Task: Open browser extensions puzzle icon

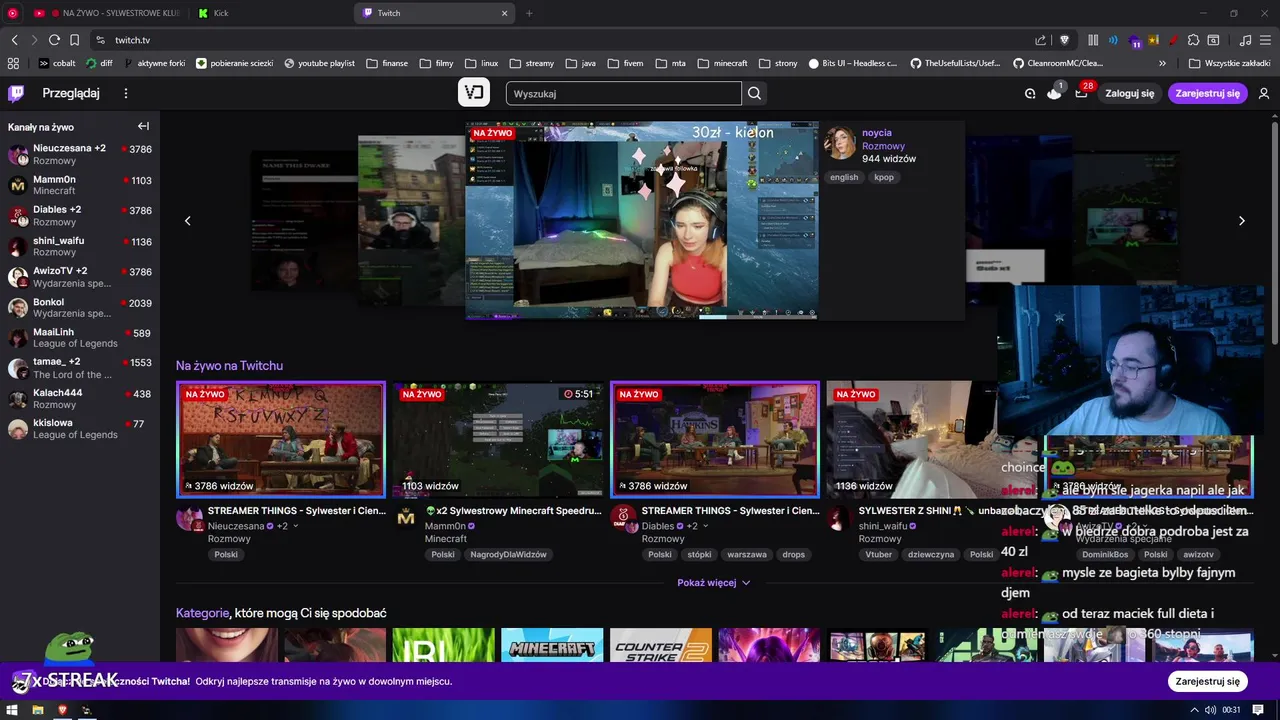Action: (x=1193, y=40)
